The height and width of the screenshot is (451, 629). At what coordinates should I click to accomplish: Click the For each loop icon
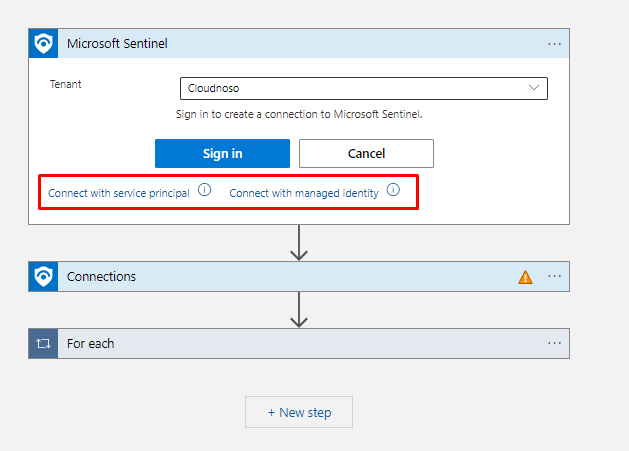coord(43,343)
